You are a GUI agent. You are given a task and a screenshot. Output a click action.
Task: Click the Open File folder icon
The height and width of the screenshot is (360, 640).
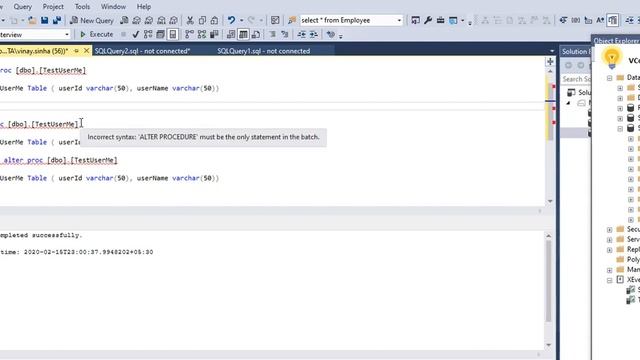click(x=32, y=20)
